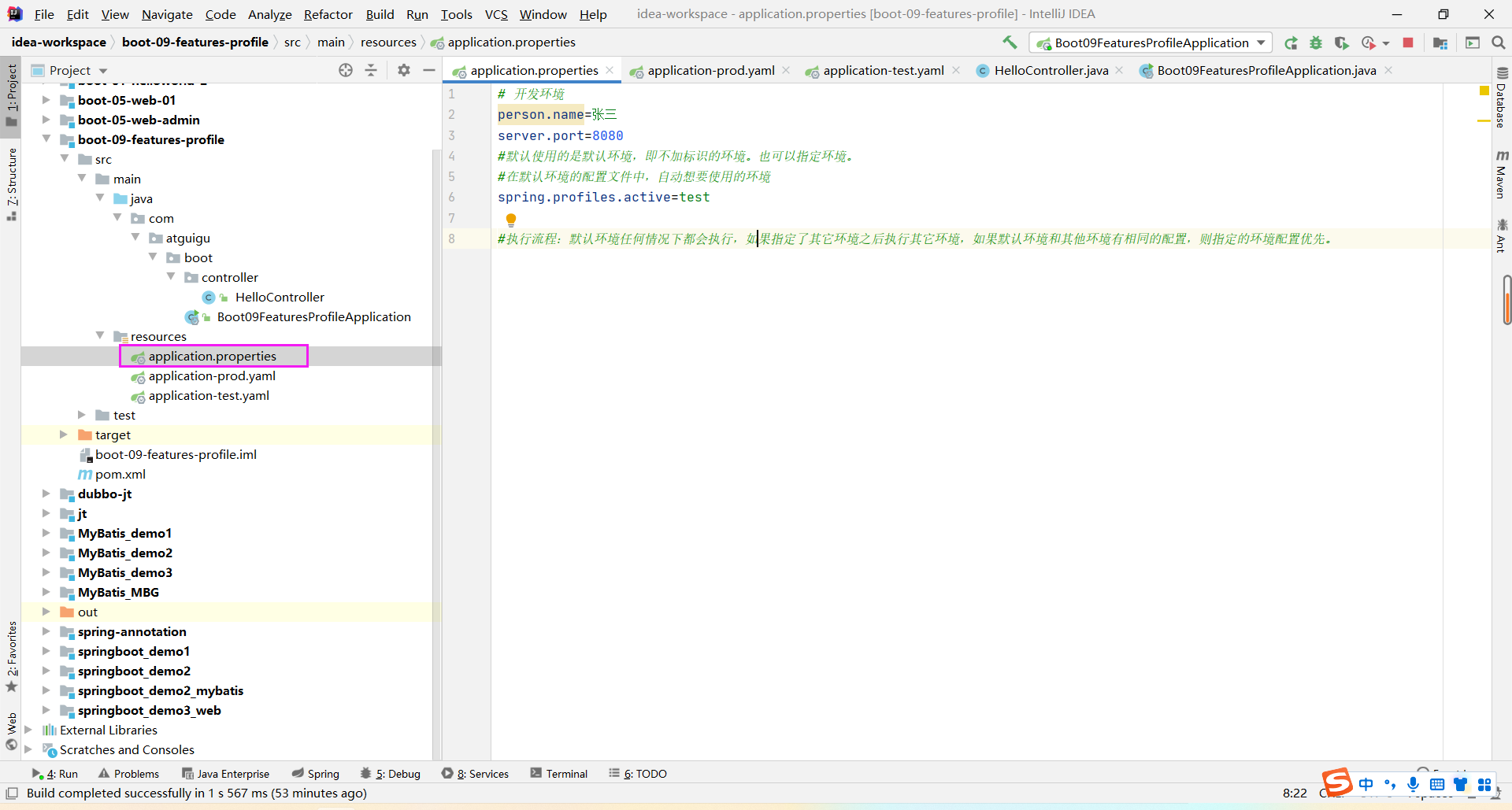Stop the running application with red square

1408,43
